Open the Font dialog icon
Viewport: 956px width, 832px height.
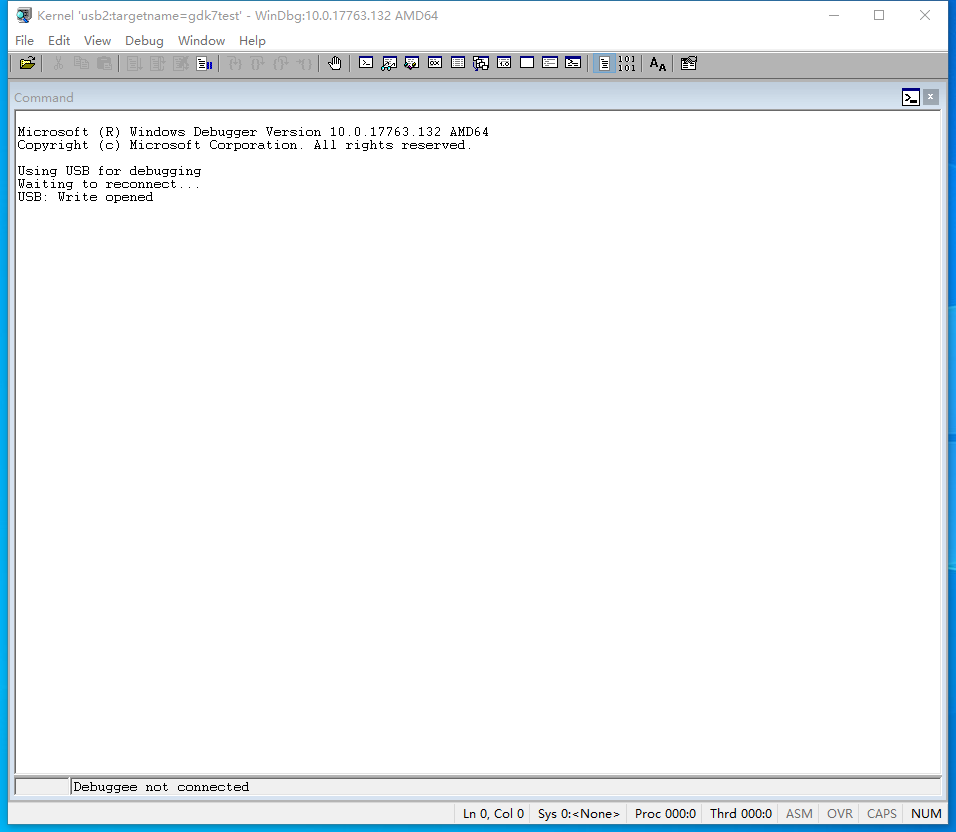pyautogui.click(x=657, y=63)
